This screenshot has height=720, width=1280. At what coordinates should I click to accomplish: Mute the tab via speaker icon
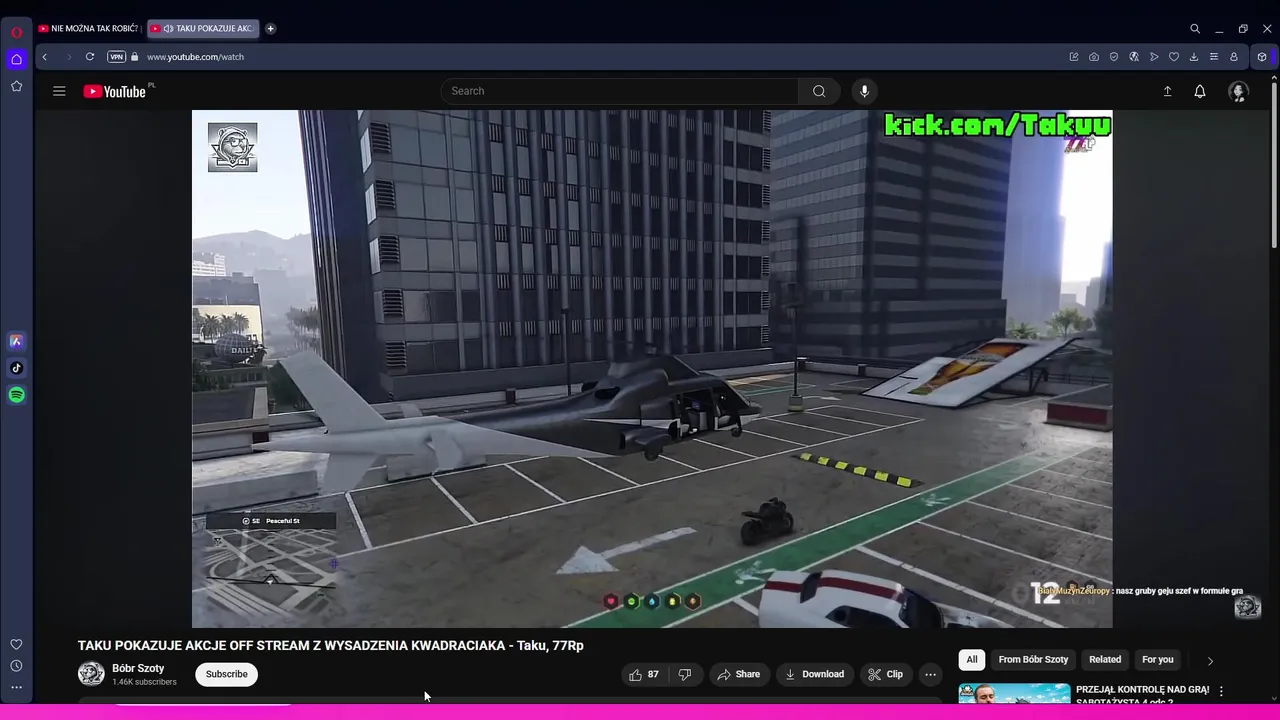(168, 29)
